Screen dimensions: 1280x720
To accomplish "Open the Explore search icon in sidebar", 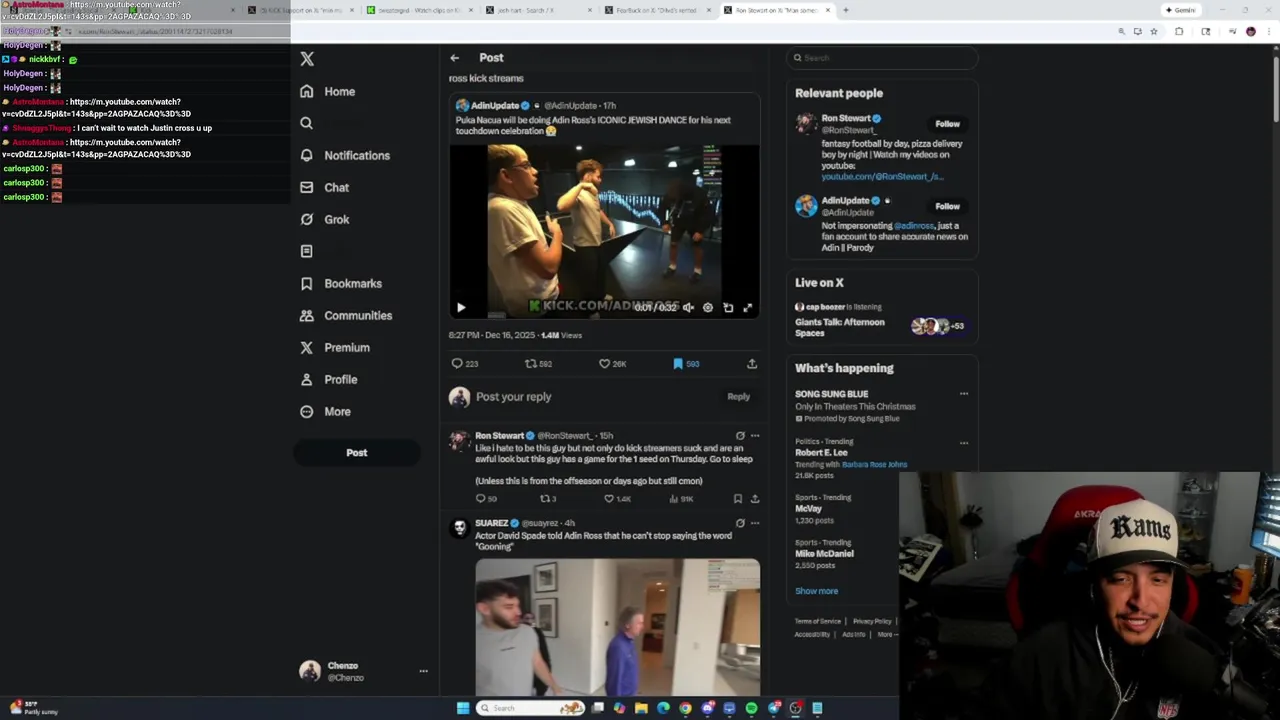I will pos(307,123).
